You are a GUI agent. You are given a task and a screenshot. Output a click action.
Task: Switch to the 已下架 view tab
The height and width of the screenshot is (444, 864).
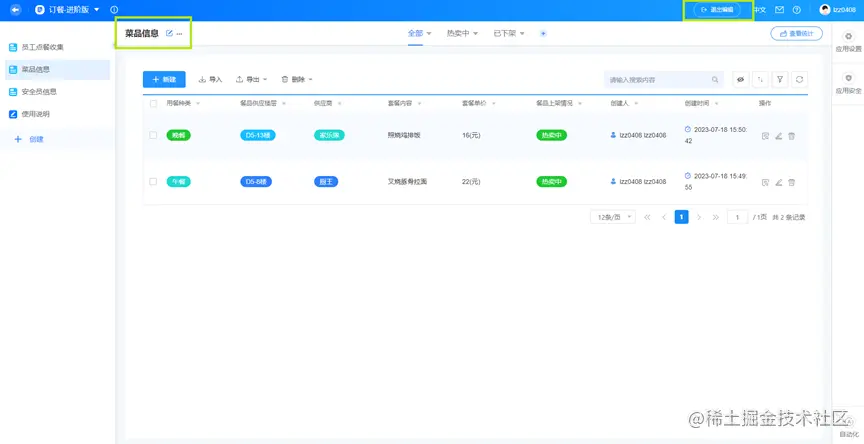(504, 33)
